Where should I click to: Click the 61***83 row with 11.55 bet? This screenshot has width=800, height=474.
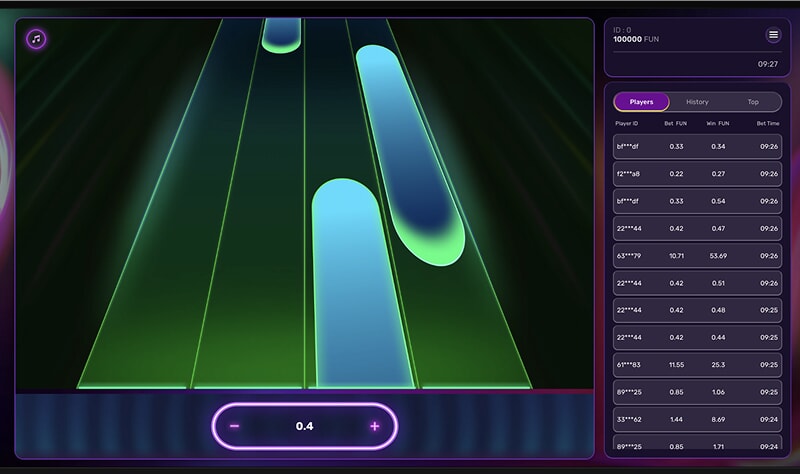[x=697, y=365]
